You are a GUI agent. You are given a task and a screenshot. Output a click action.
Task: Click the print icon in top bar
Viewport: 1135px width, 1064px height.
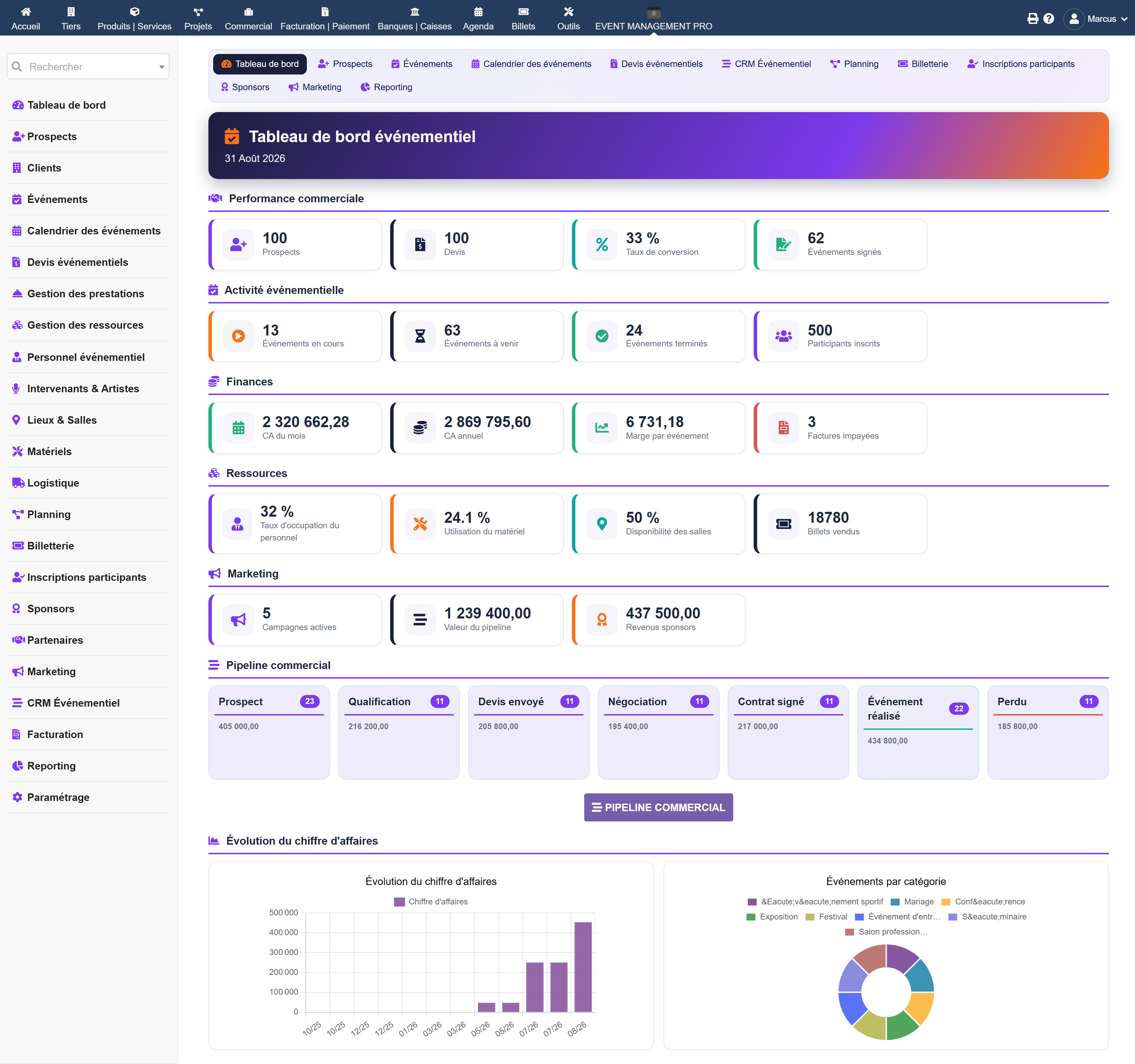pos(1033,19)
